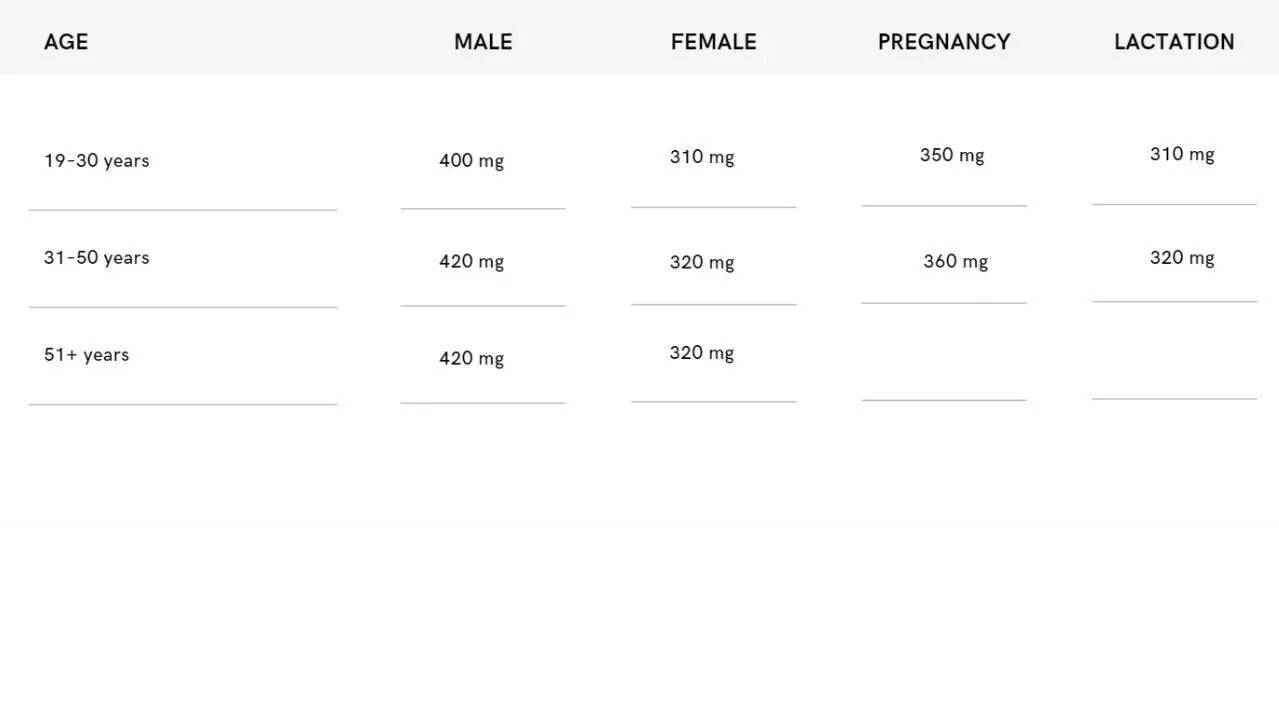Select the 31-50 years row label

pos(96,258)
